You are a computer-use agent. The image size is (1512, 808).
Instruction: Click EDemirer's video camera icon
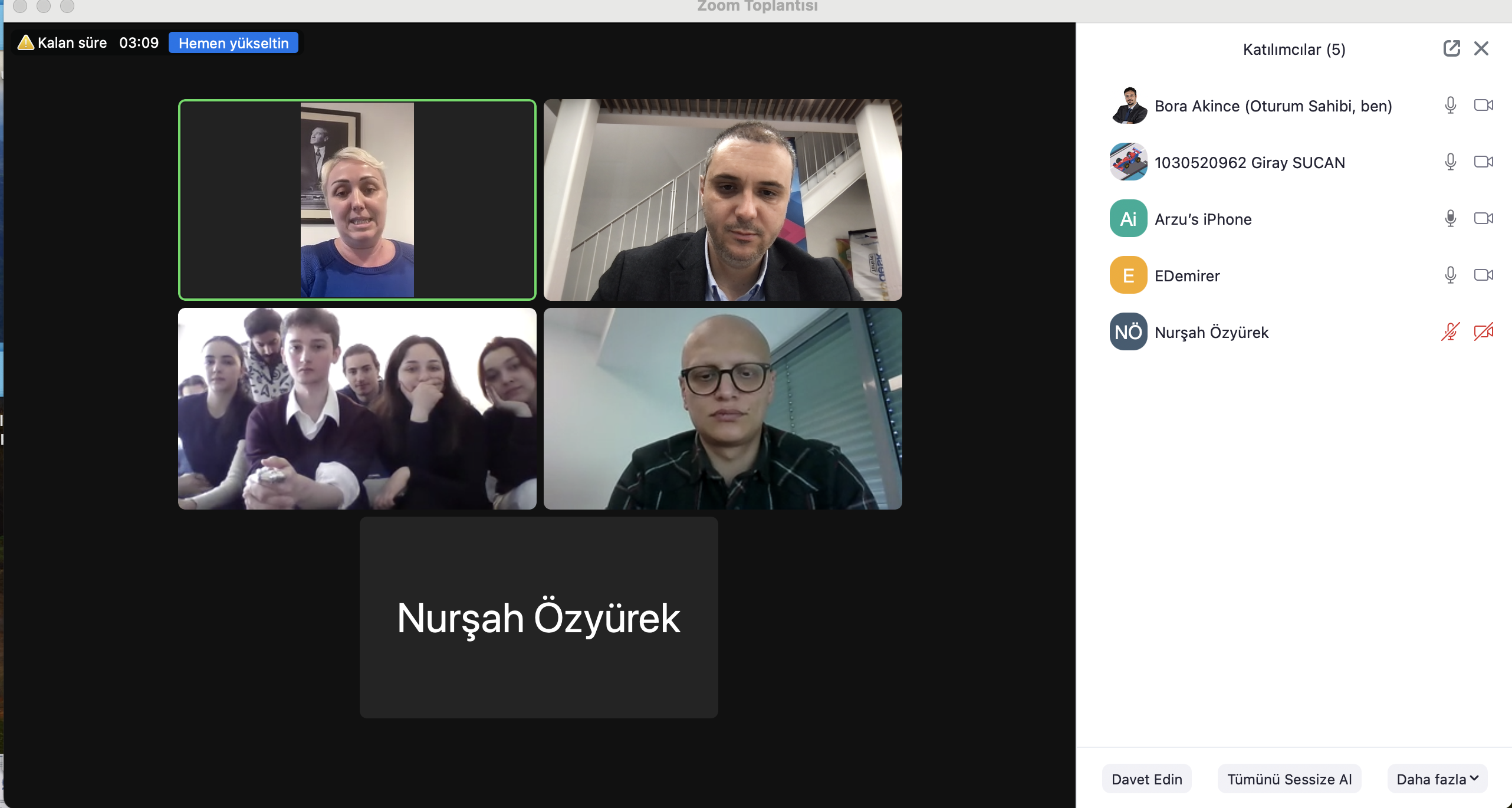tap(1483, 275)
